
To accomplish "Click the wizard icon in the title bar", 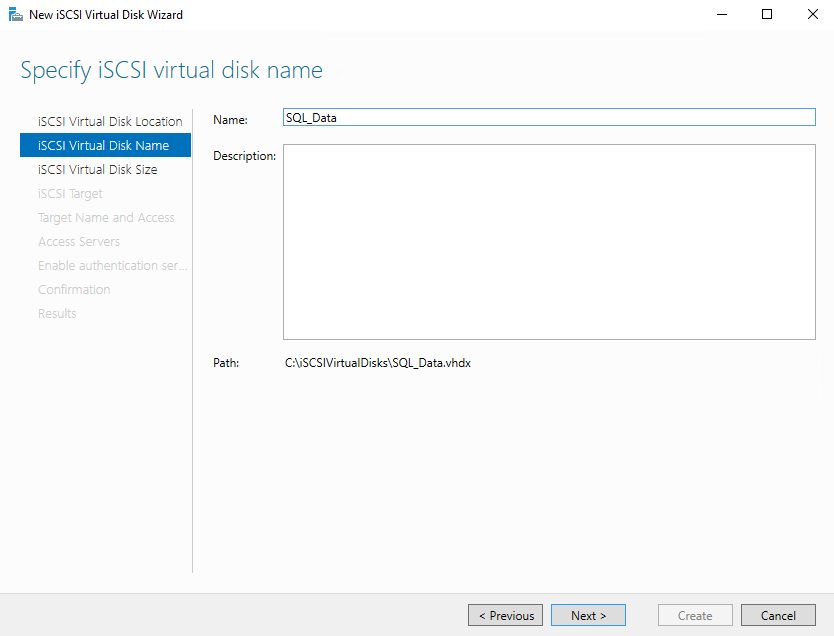I will (x=15, y=15).
